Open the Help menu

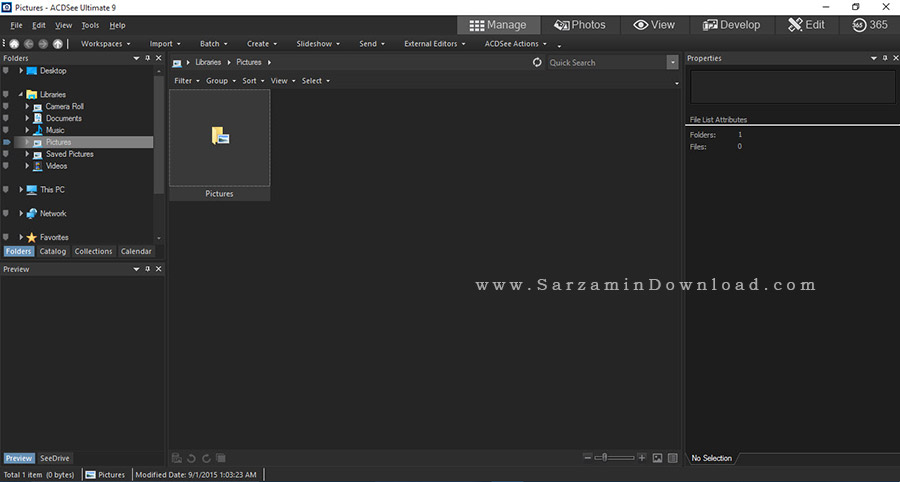[x=117, y=25]
